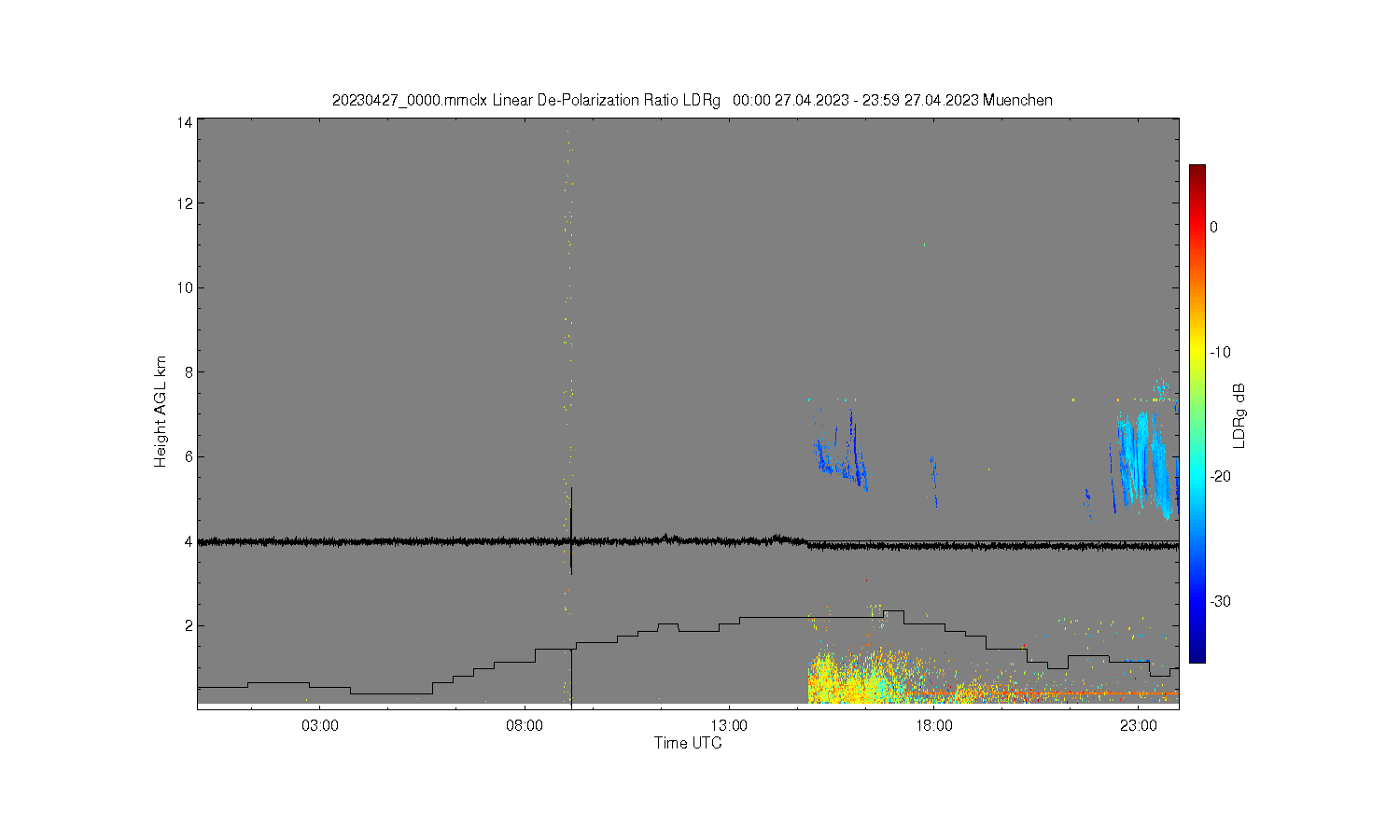Click the 'Height AGL km' axis label
The image size is (1400, 840).
161,412
